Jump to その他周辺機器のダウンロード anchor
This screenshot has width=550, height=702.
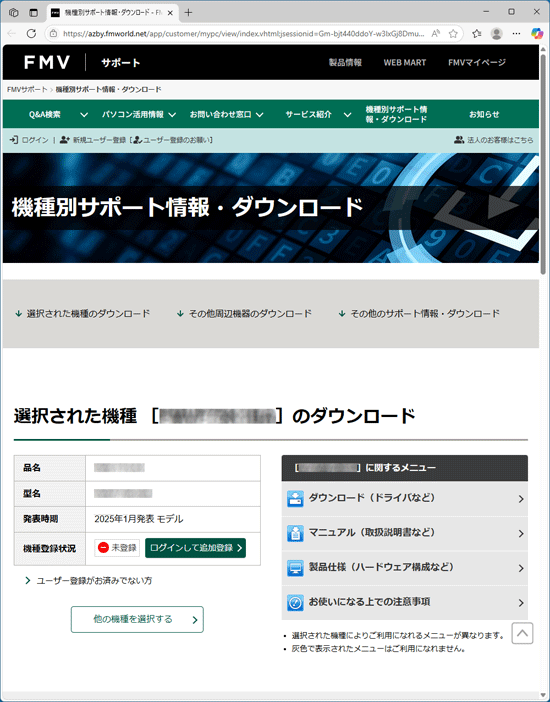[x=250, y=314]
